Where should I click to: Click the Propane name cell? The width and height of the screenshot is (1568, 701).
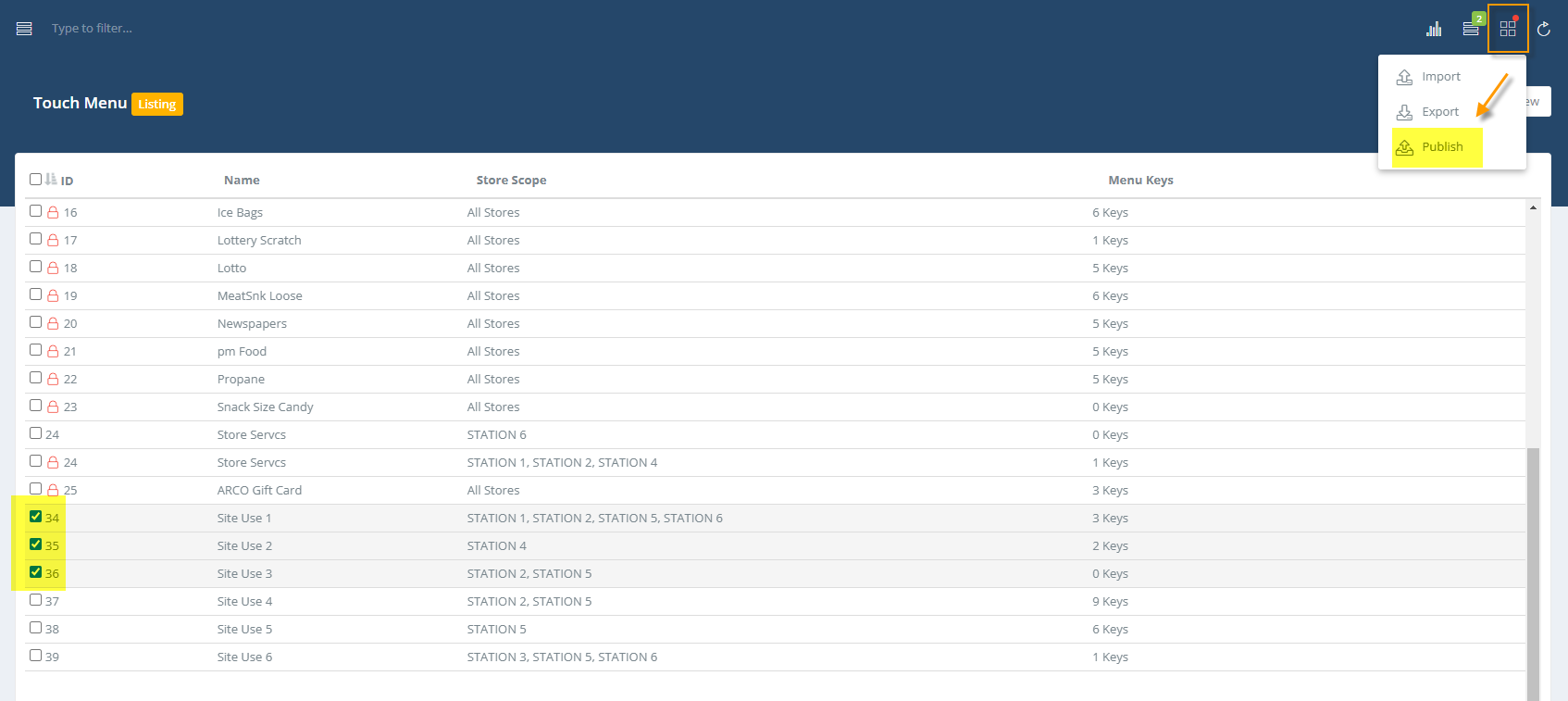pos(241,380)
